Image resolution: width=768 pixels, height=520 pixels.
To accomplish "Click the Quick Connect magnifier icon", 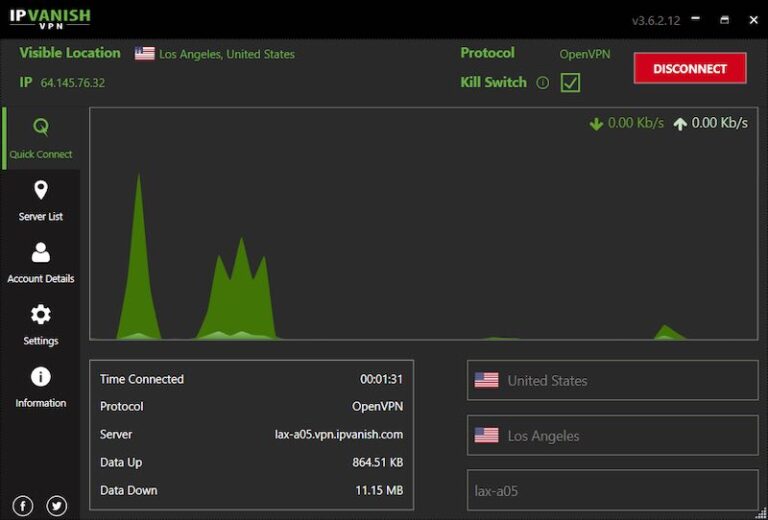I will coord(40,127).
